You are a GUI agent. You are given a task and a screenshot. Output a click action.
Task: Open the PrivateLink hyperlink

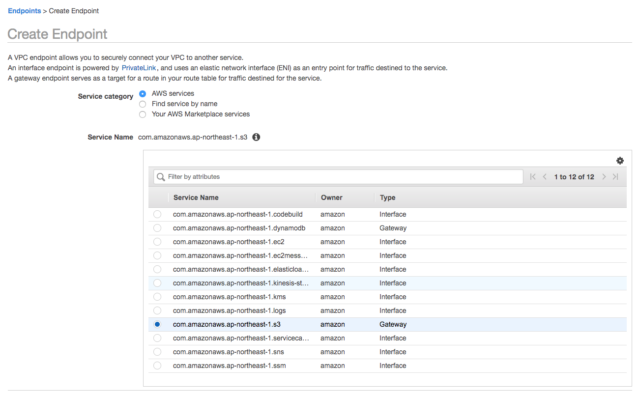(139, 68)
